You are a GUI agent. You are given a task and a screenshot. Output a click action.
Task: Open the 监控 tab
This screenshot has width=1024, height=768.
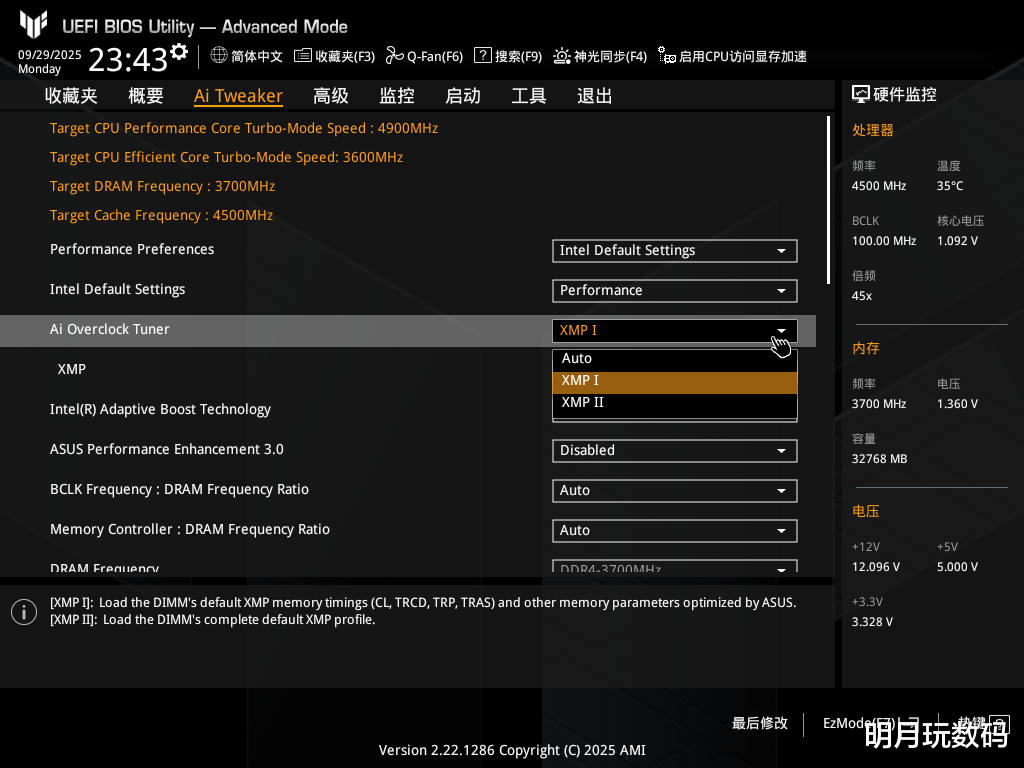pyautogui.click(x=397, y=96)
